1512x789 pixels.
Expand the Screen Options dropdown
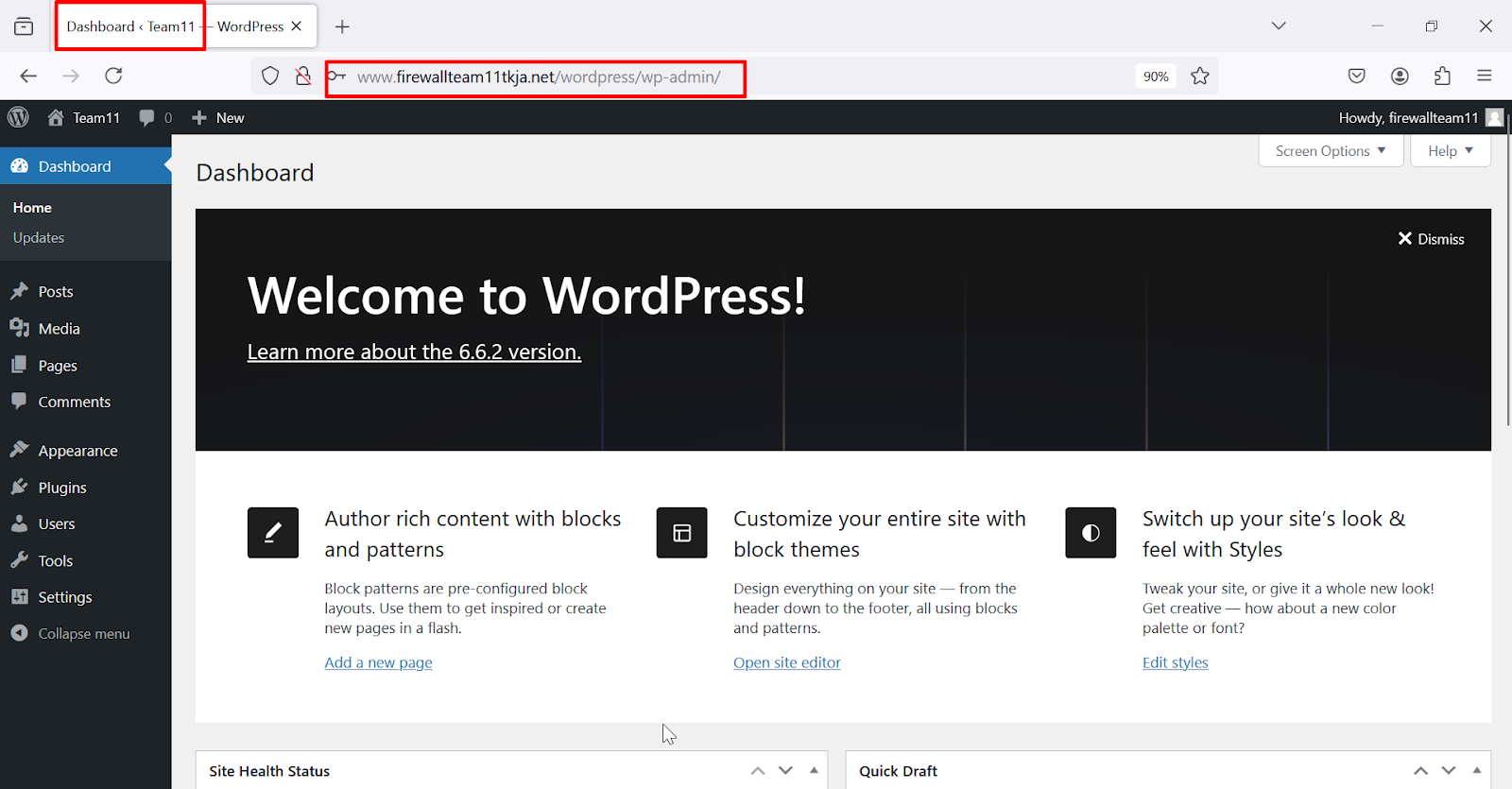point(1330,151)
